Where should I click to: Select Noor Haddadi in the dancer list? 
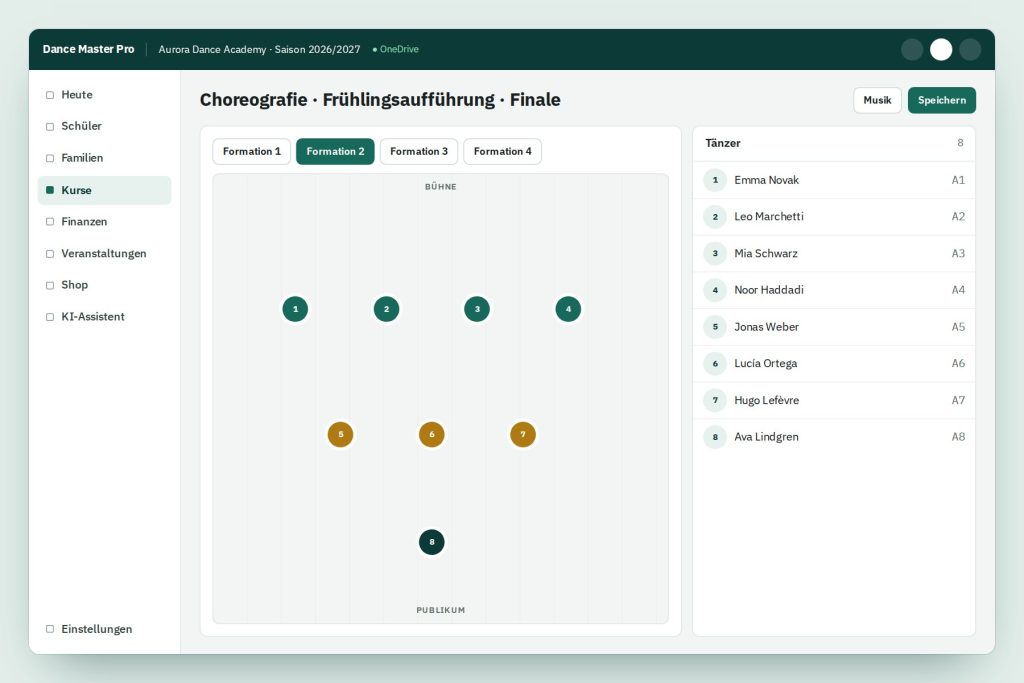pos(834,290)
